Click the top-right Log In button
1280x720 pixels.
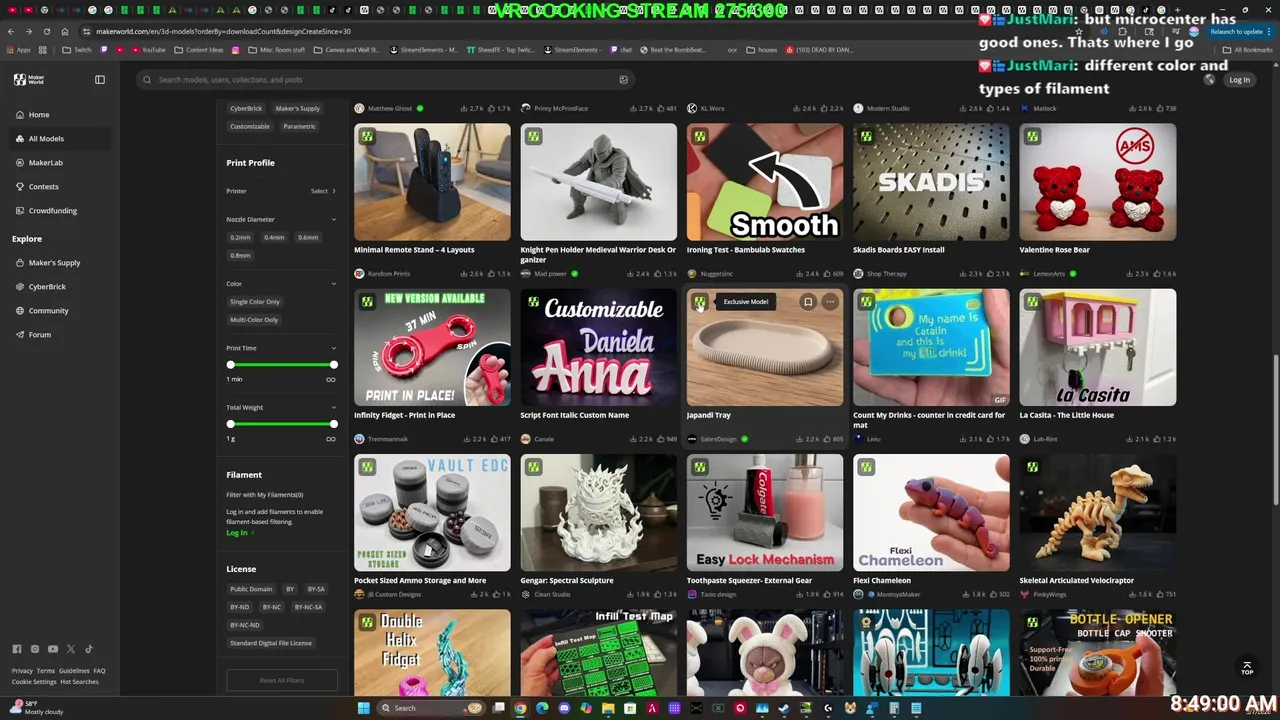[1239, 80]
